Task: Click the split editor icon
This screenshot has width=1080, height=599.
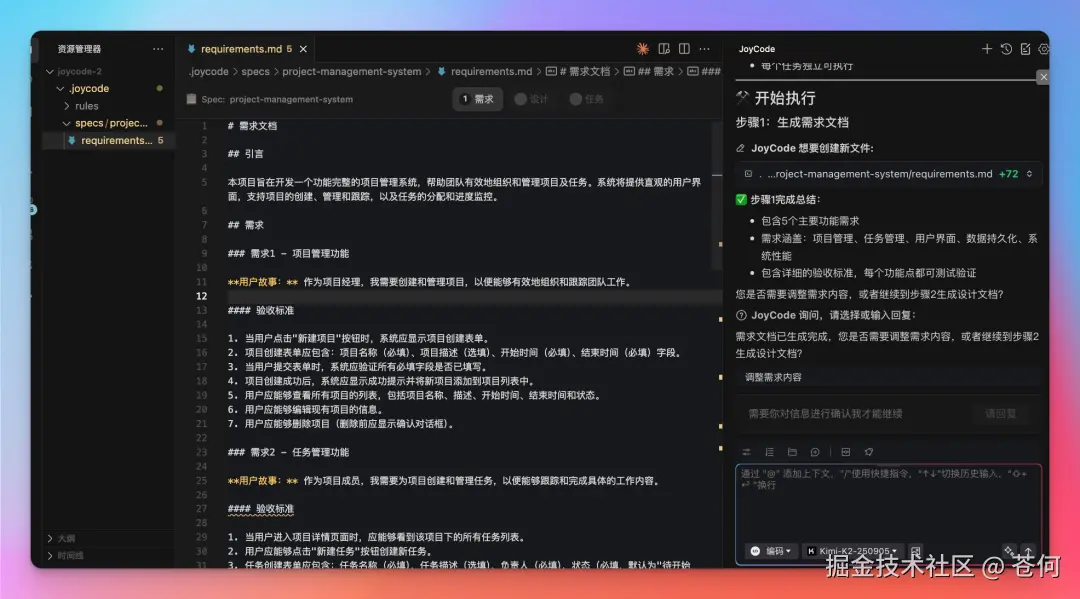Action: tap(685, 48)
